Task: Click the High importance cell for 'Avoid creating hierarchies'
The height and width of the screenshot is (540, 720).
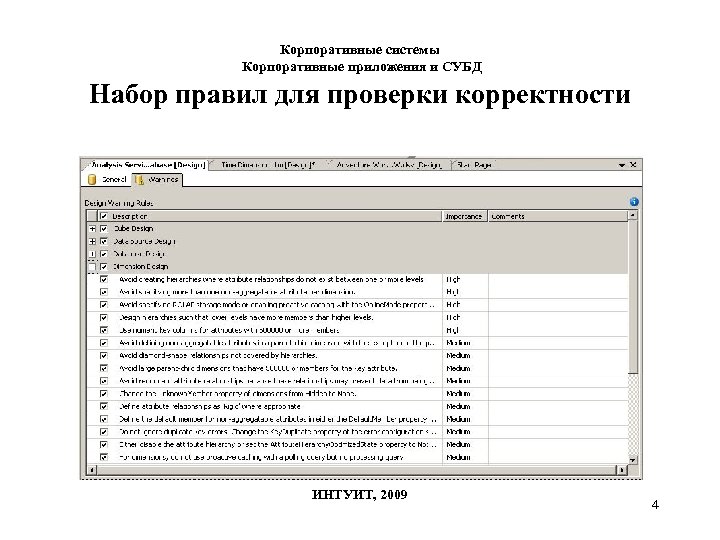Action: point(465,279)
